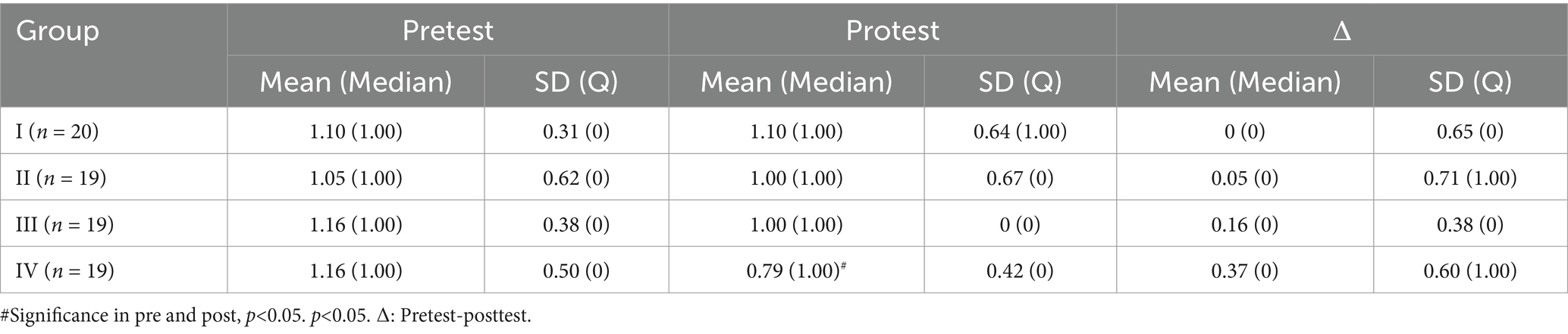
Task: Select the Pretest column header
Action: [x=447, y=30]
